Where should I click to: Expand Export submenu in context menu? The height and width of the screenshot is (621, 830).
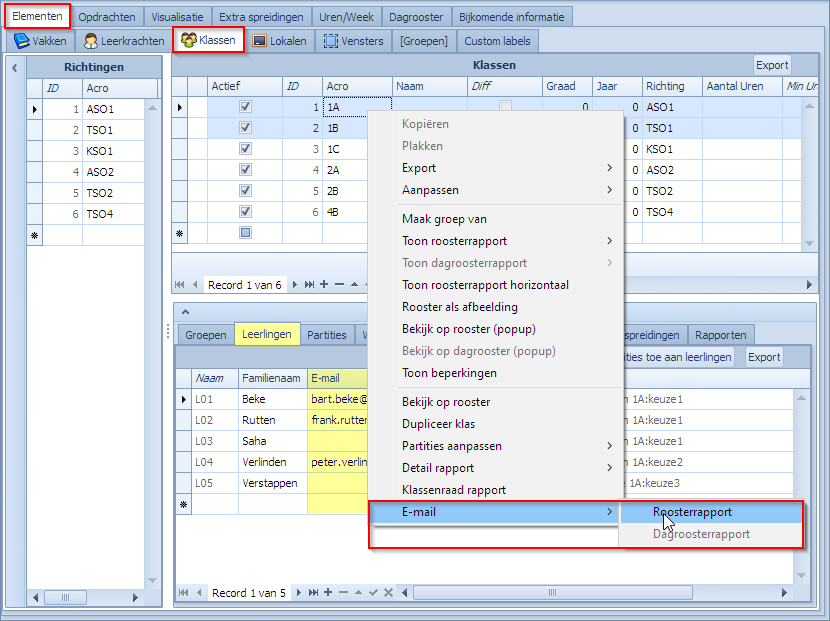click(x=496, y=168)
